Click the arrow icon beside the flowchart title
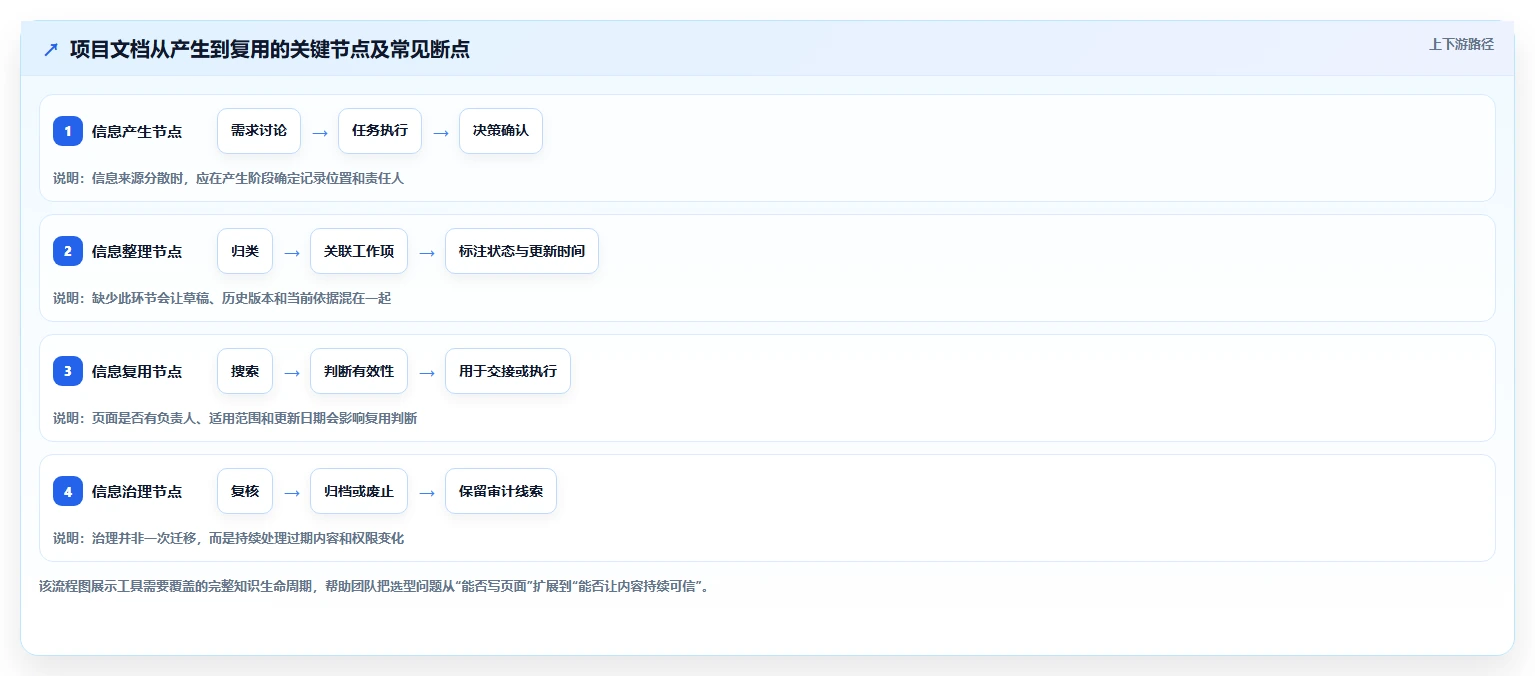This screenshot has height=676, width=1535. pyautogui.click(x=51, y=50)
